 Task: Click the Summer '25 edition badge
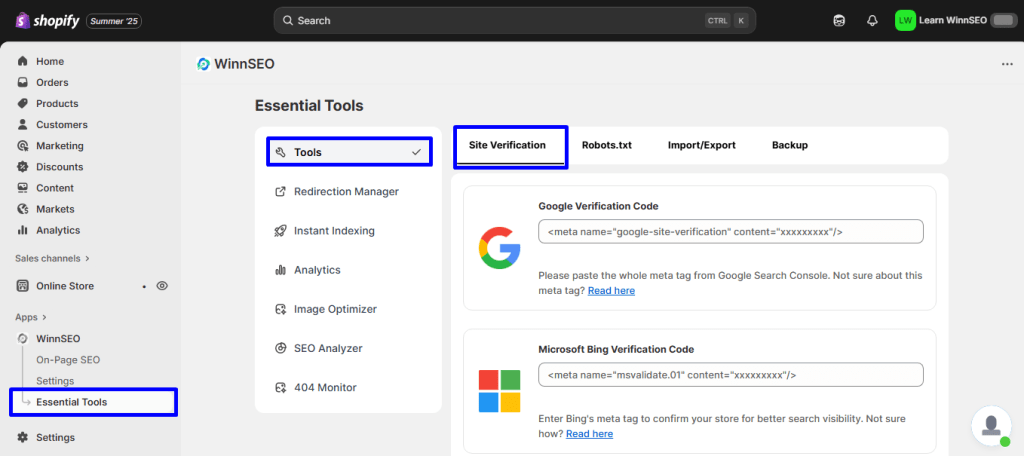click(114, 21)
